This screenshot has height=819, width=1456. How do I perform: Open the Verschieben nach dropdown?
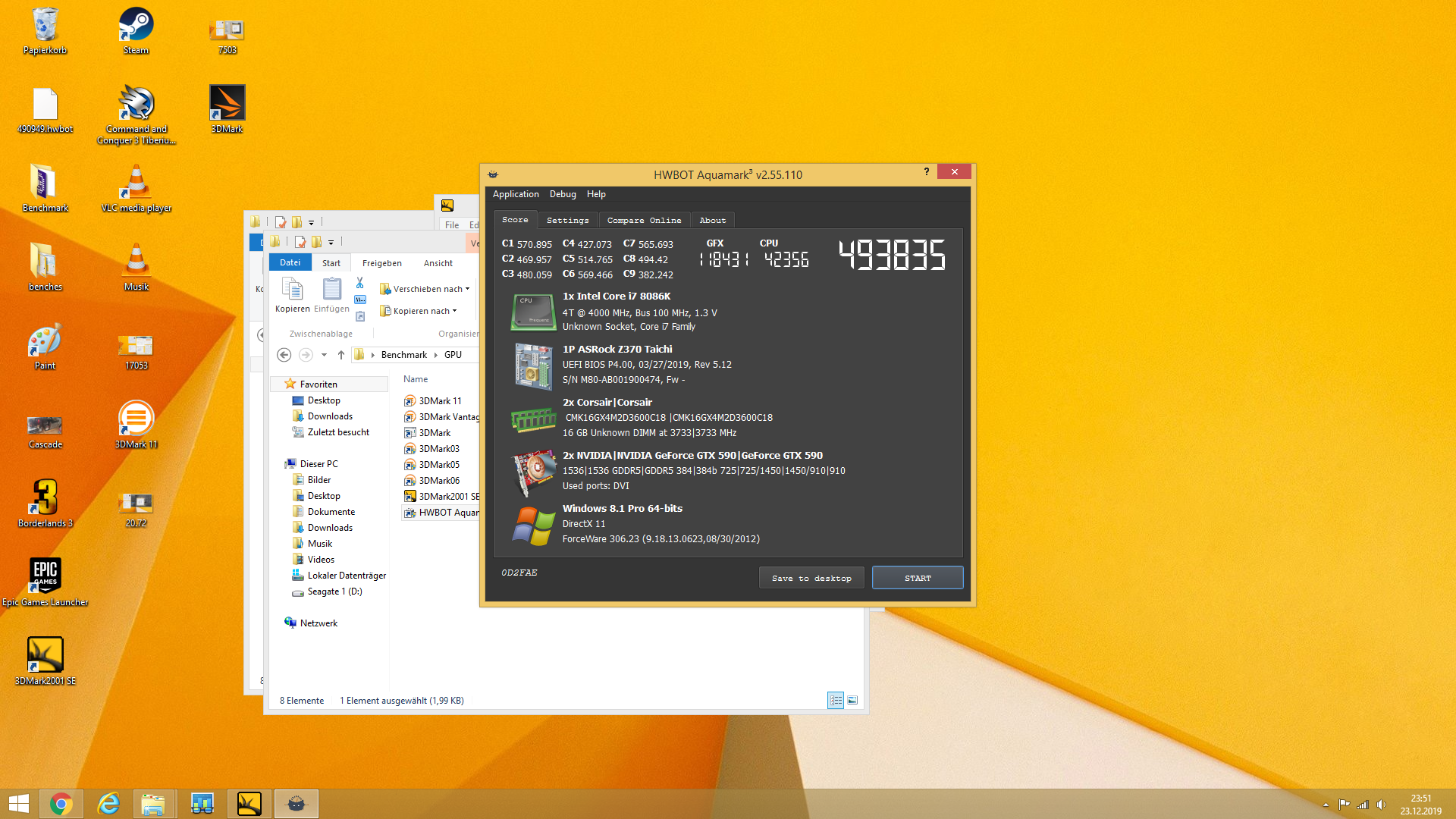[425, 289]
